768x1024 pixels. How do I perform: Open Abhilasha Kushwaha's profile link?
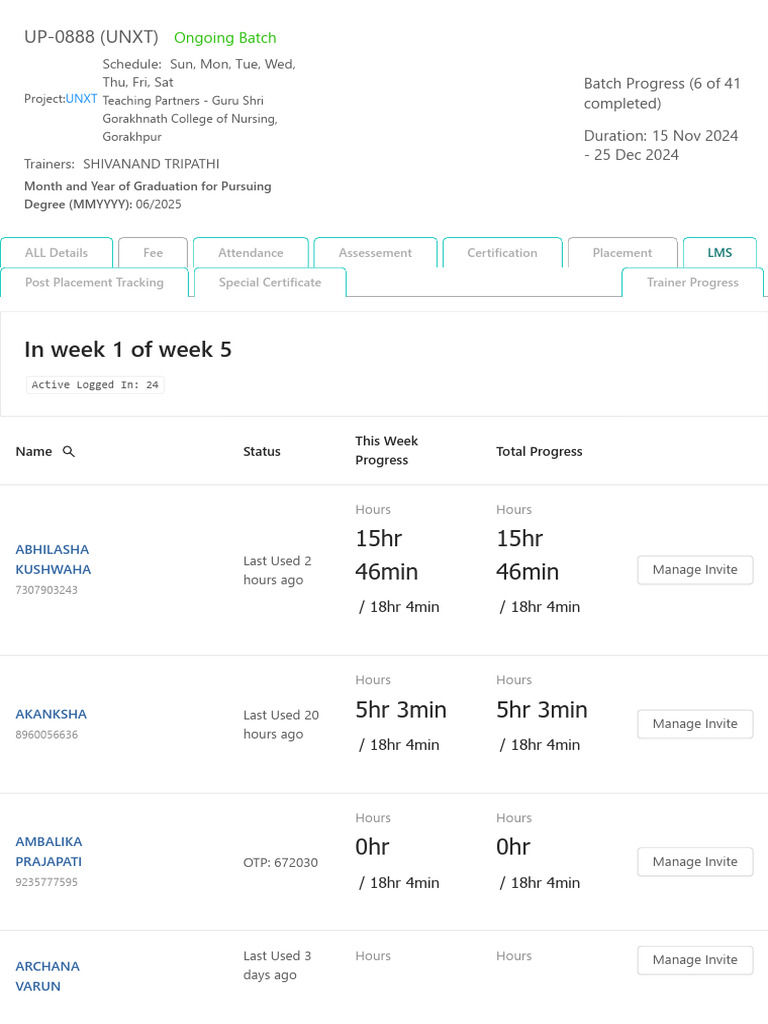click(52, 560)
